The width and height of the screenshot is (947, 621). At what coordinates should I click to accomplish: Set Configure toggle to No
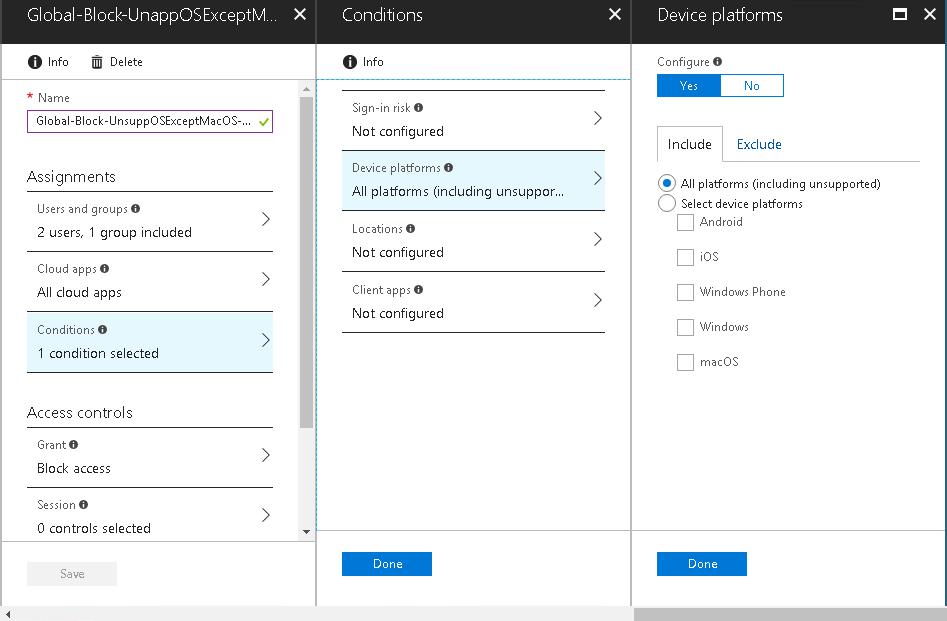[x=752, y=86]
